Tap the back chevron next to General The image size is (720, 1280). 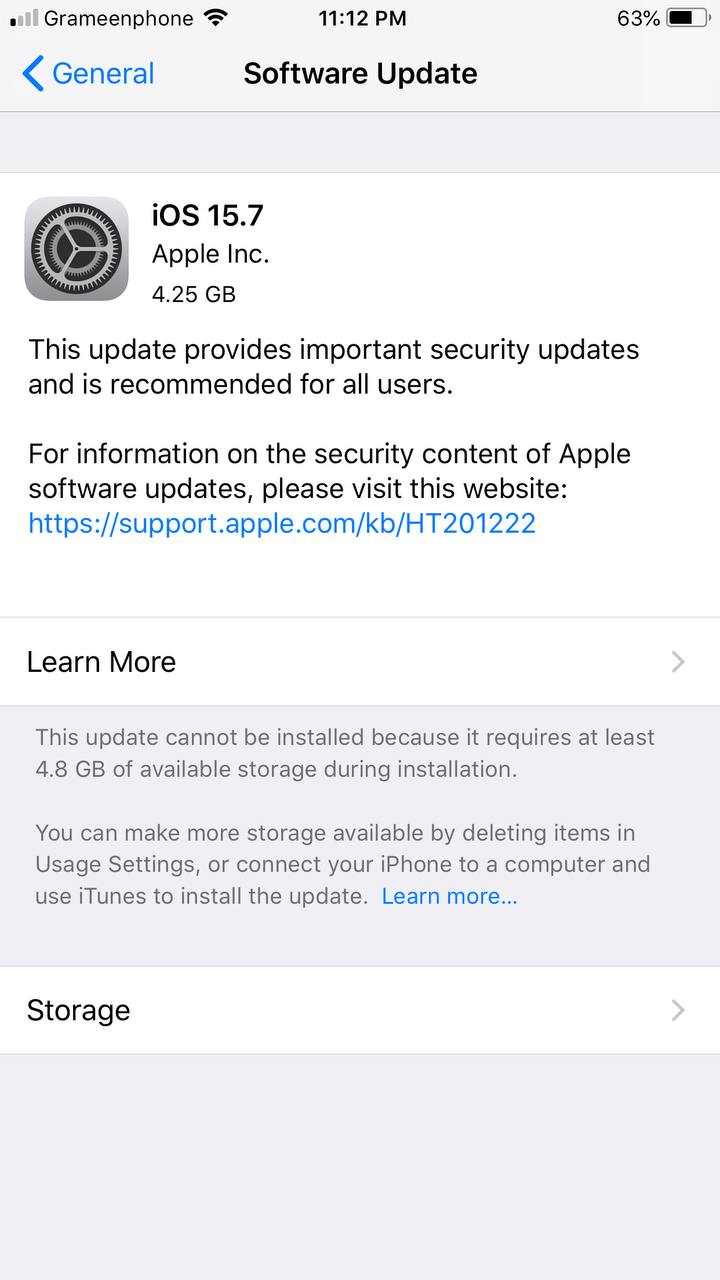pyautogui.click(x=33, y=73)
